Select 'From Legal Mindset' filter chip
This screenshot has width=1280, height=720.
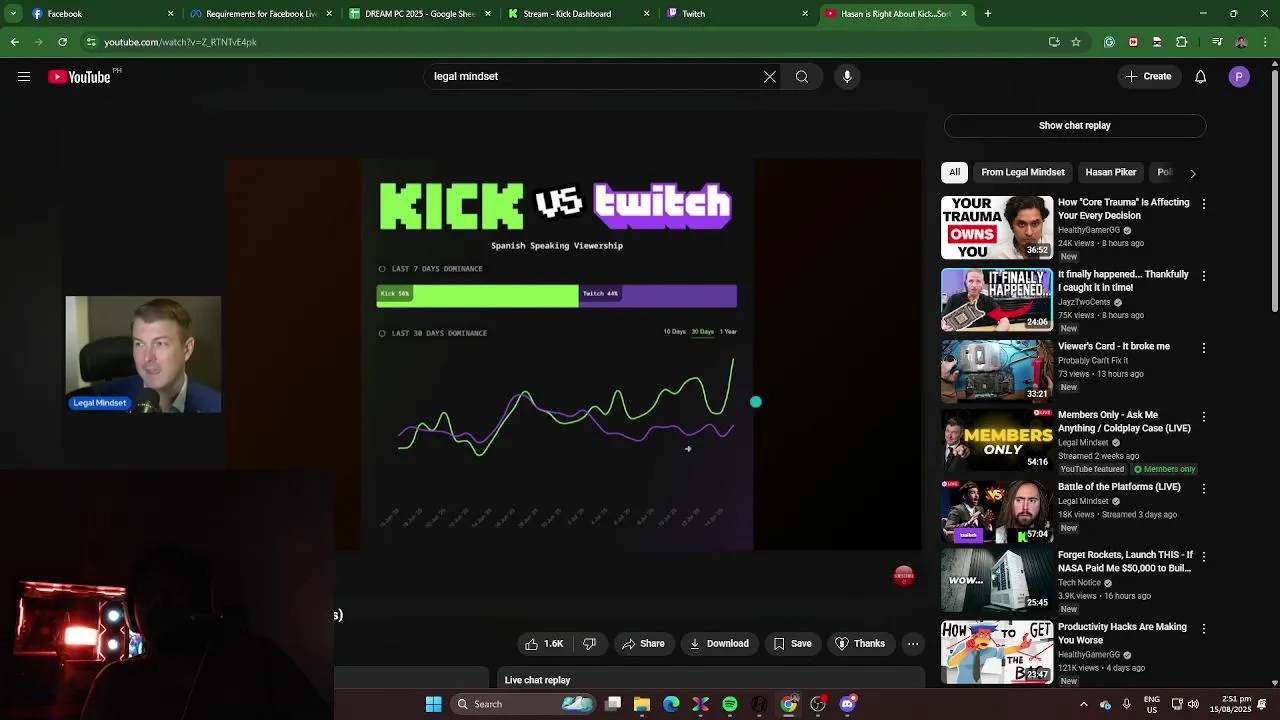pos(1023,172)
